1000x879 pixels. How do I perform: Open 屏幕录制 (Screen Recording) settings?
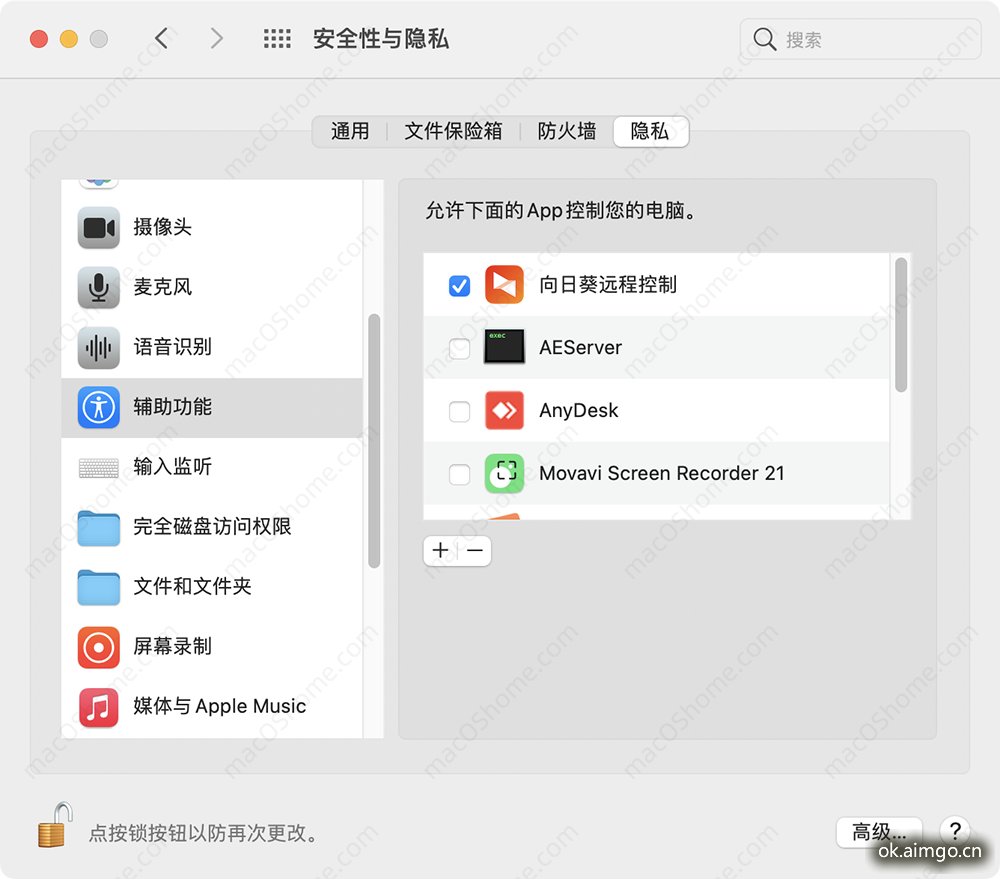click(98, 647)
